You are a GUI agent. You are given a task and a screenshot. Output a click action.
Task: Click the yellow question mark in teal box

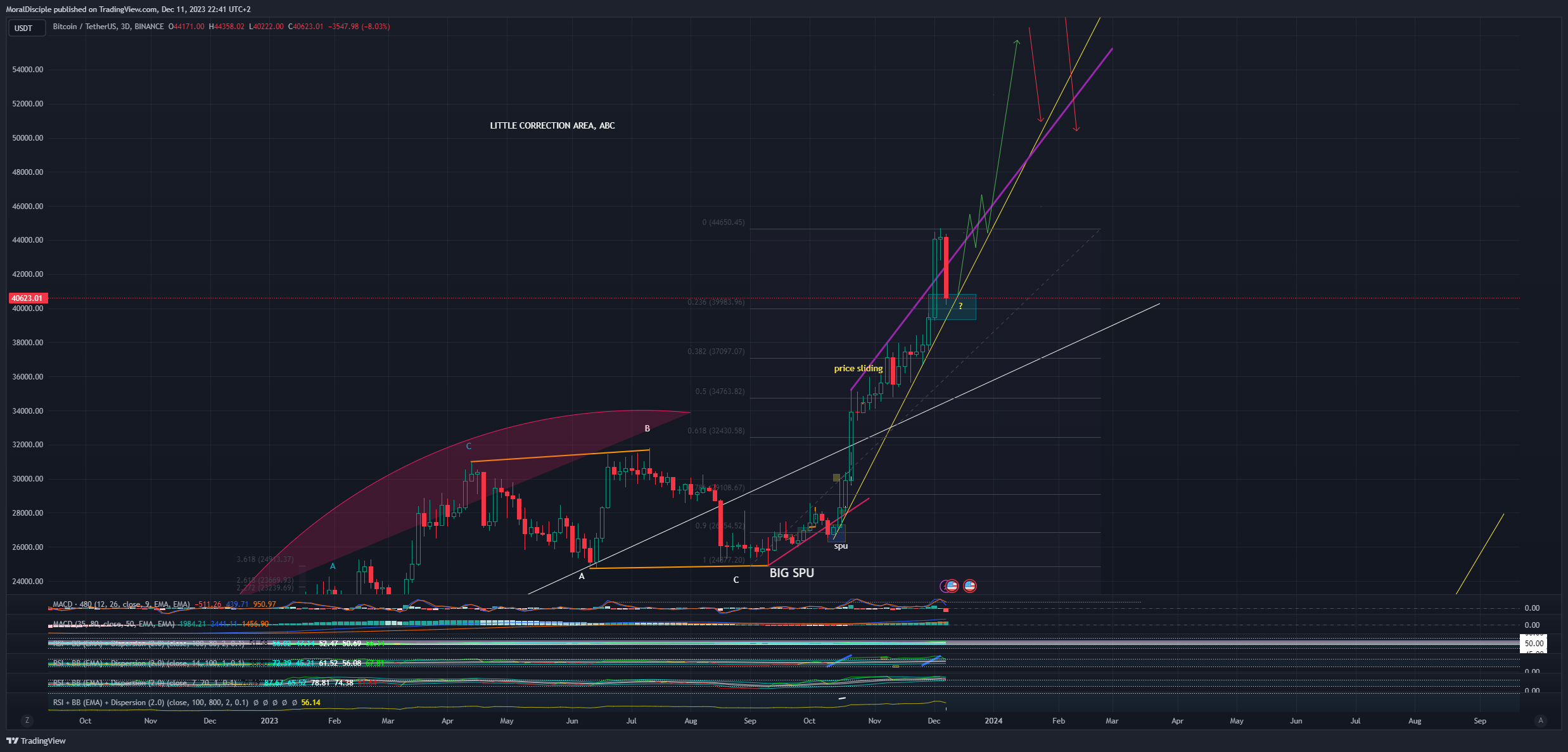960,306
